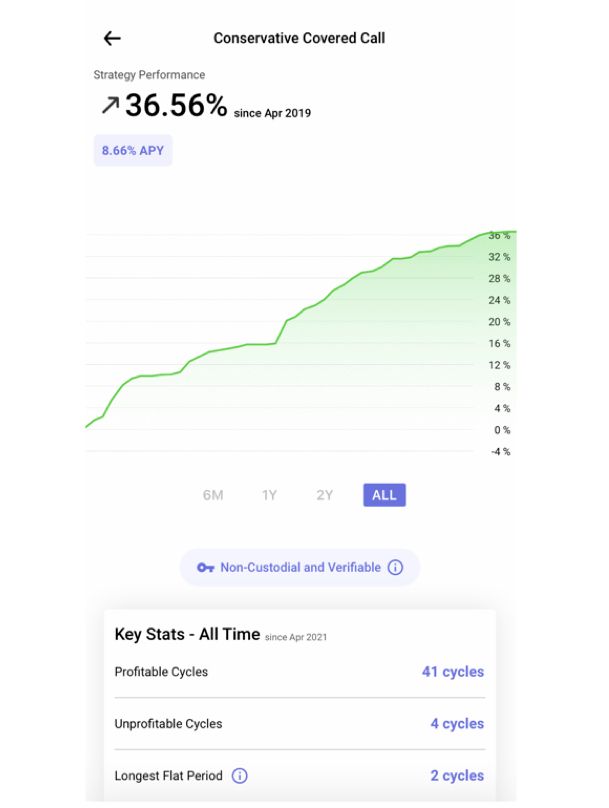The image size is (609, 808).
Task: Choose the 2Y chart period
Action: 324,495
